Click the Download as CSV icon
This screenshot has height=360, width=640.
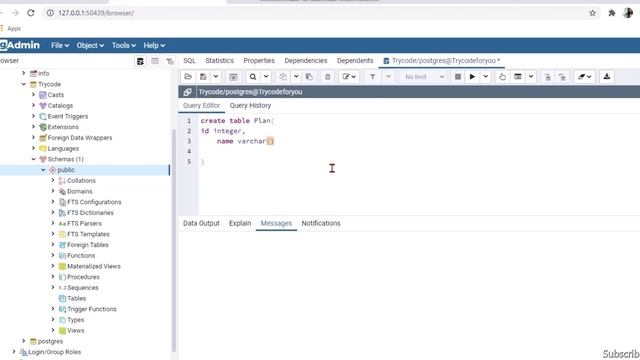607,77
